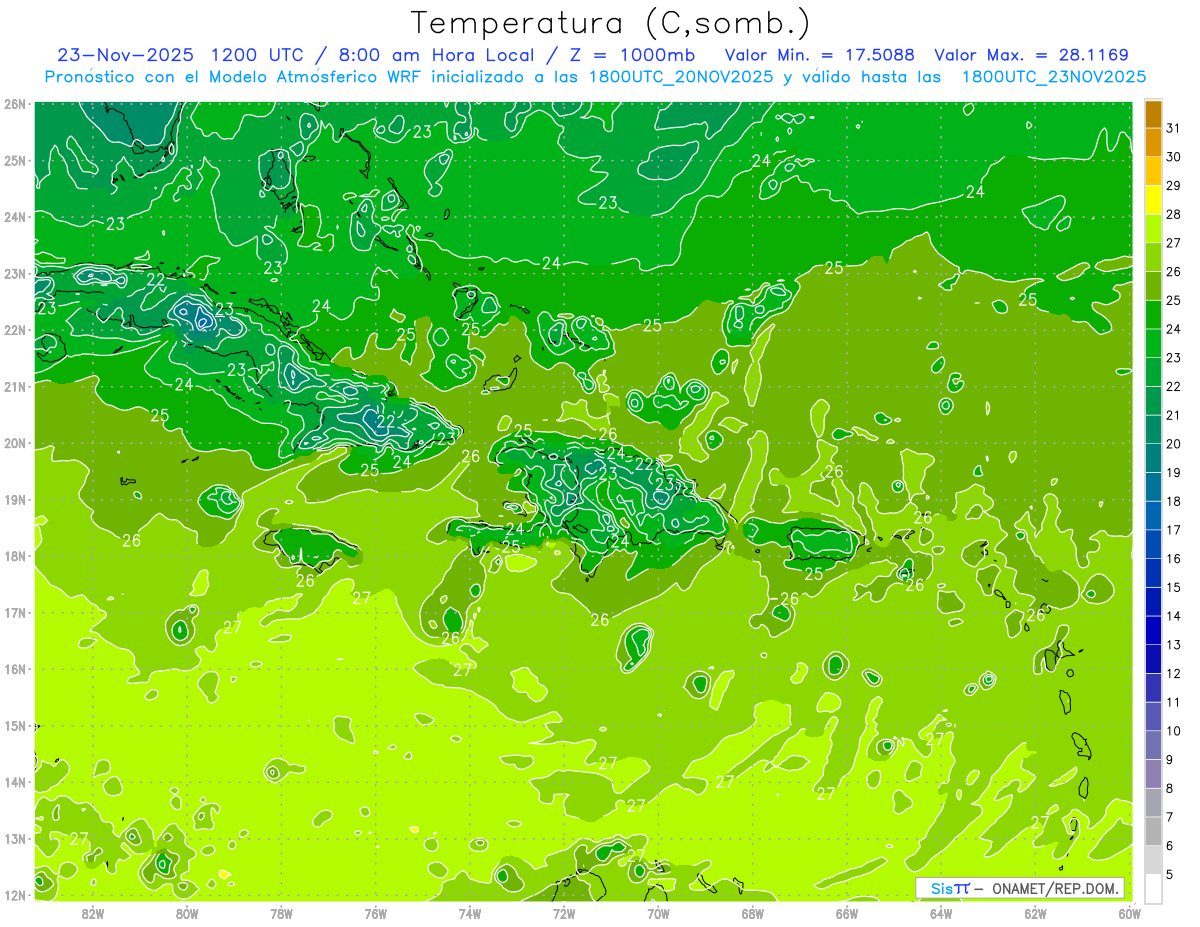Click color scale label '18'
1200x927 pixels.
[1174, 501]
